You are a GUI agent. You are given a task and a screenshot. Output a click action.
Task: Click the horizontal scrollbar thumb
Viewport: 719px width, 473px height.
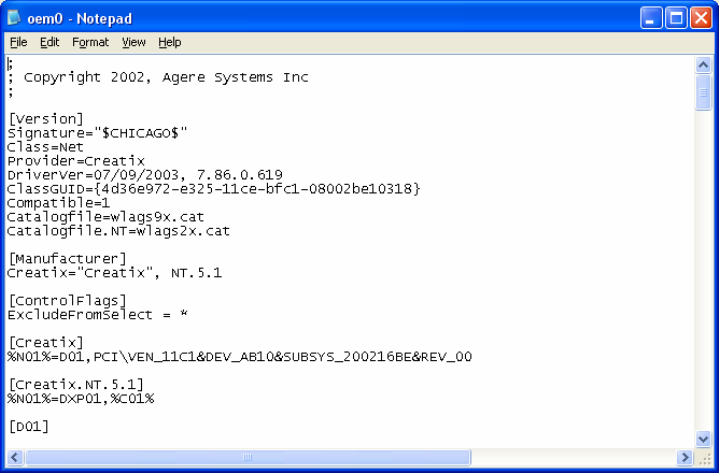tap(248, 457)
